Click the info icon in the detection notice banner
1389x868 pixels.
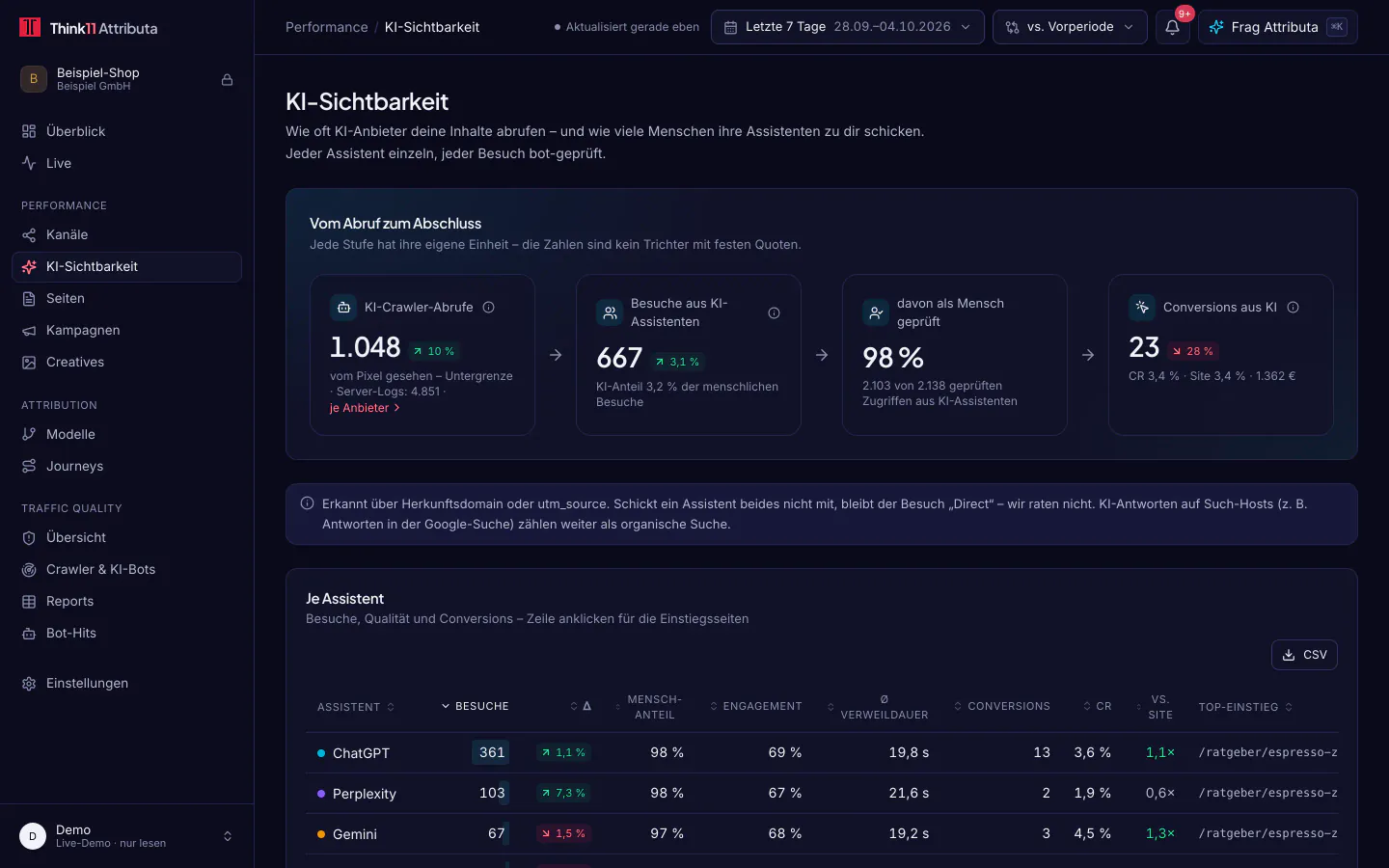coord(307,503)
